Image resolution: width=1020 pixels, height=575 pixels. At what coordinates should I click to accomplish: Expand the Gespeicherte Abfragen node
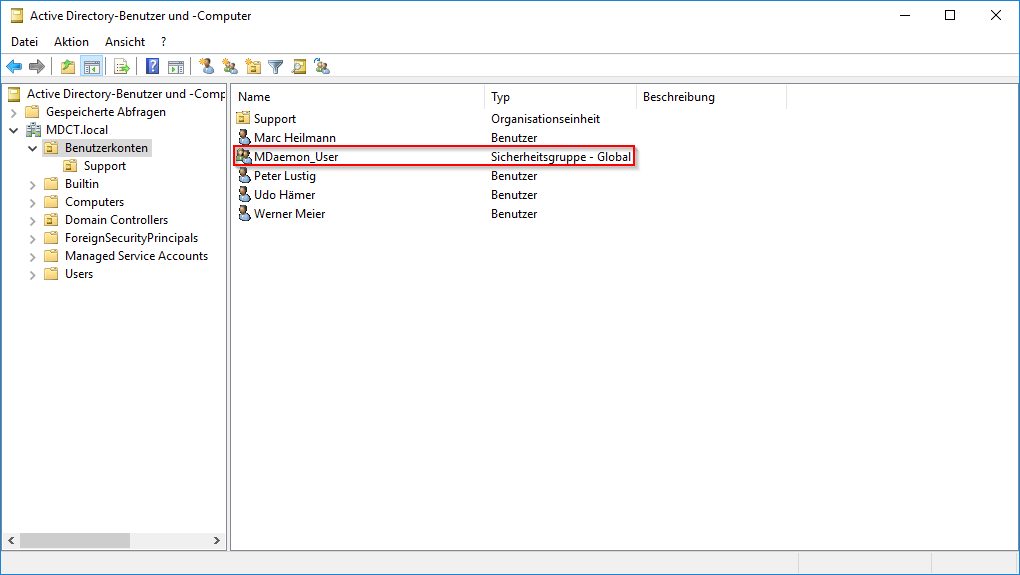coord(14,112)
